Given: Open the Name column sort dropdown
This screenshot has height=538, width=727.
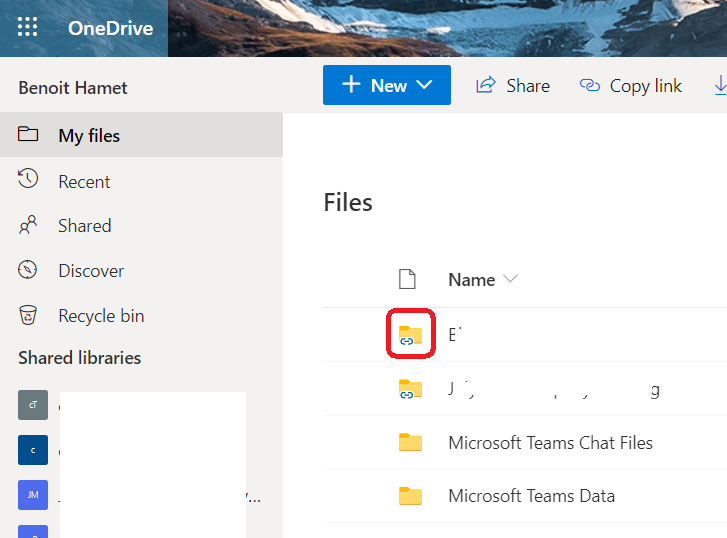Looking at the screenshot, I should click(x=511, y=280).
